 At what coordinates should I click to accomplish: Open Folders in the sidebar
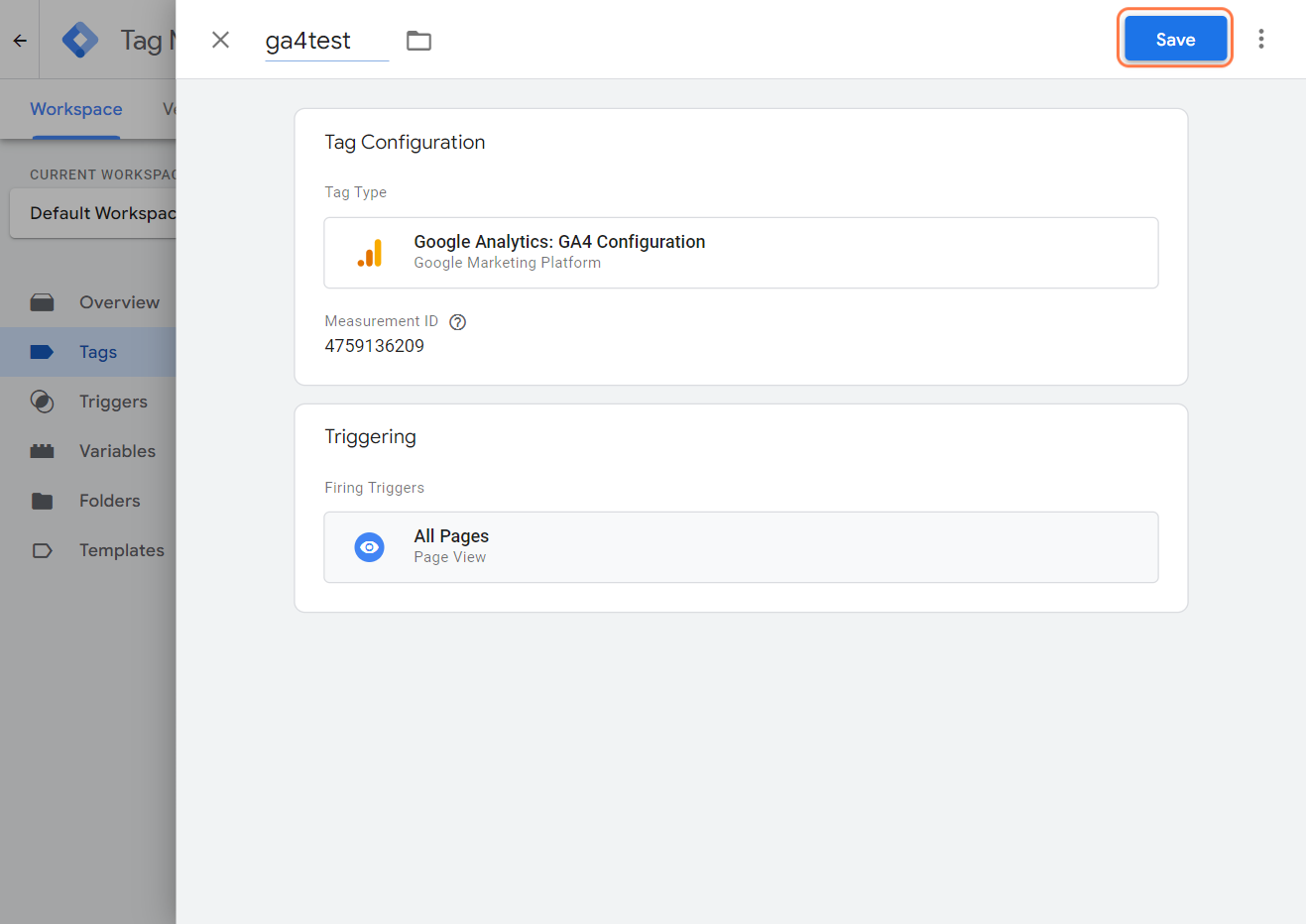point(88,501)
